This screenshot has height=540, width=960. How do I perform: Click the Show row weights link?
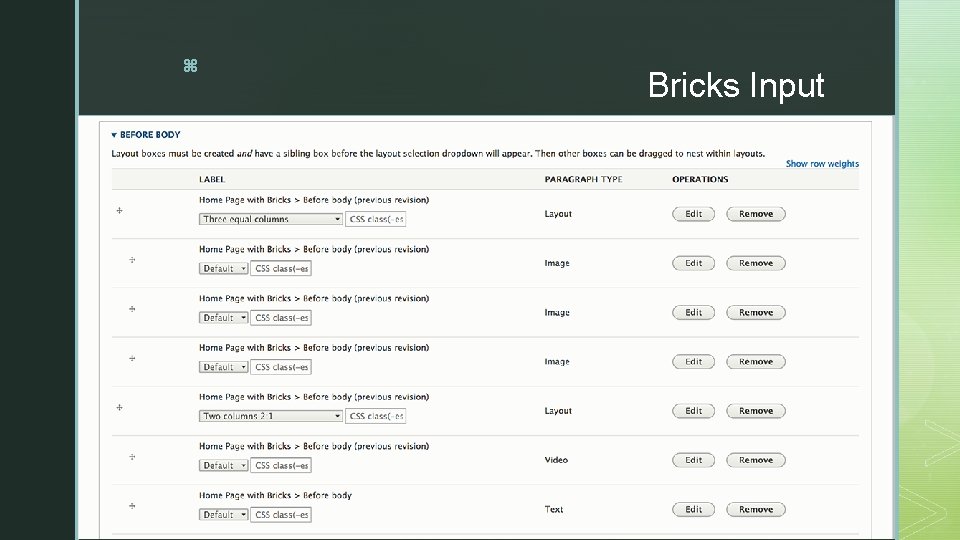tap(822, 164)
